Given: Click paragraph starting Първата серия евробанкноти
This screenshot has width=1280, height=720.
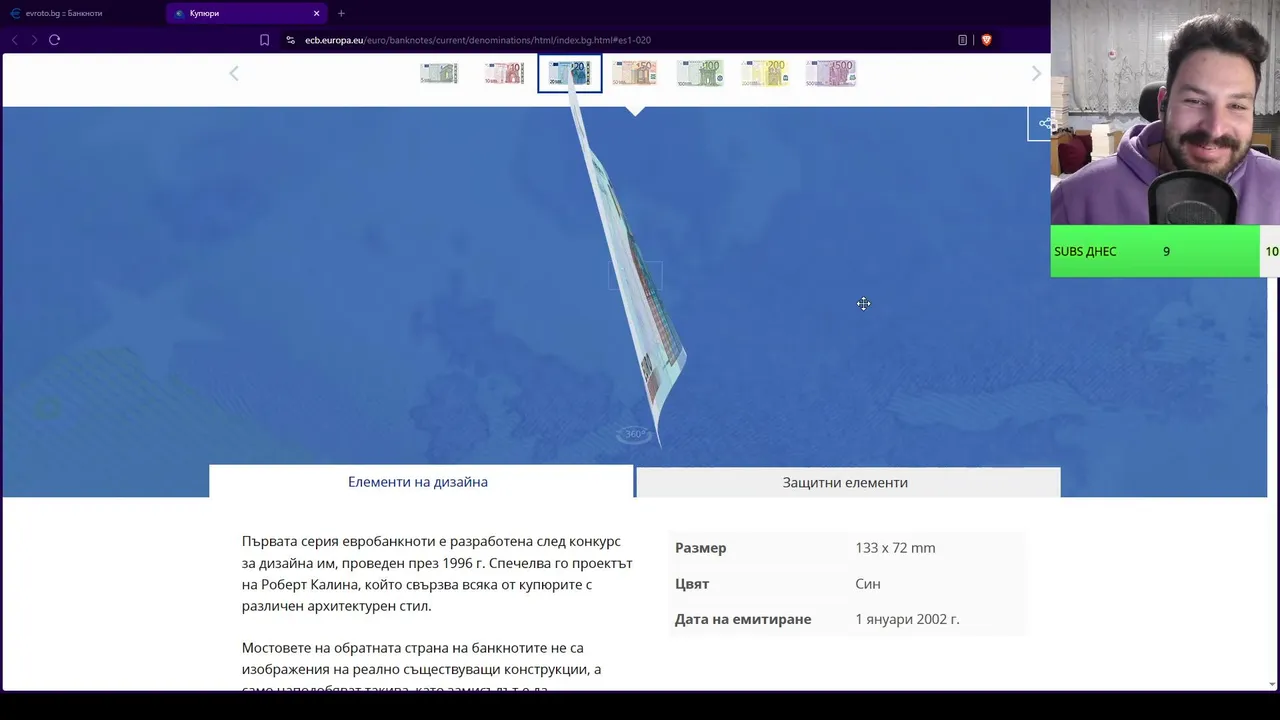Looking at the screenshot, I should 437,573.
